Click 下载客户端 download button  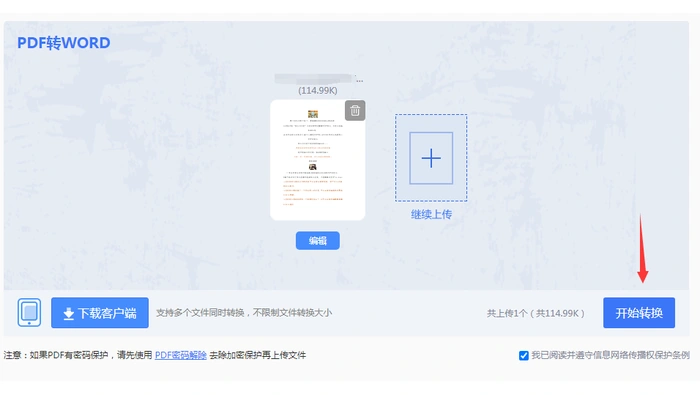coord(100,313)
